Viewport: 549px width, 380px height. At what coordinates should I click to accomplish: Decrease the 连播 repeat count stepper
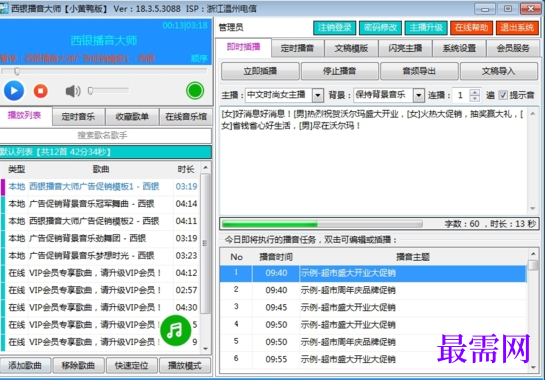coord(475,98)
